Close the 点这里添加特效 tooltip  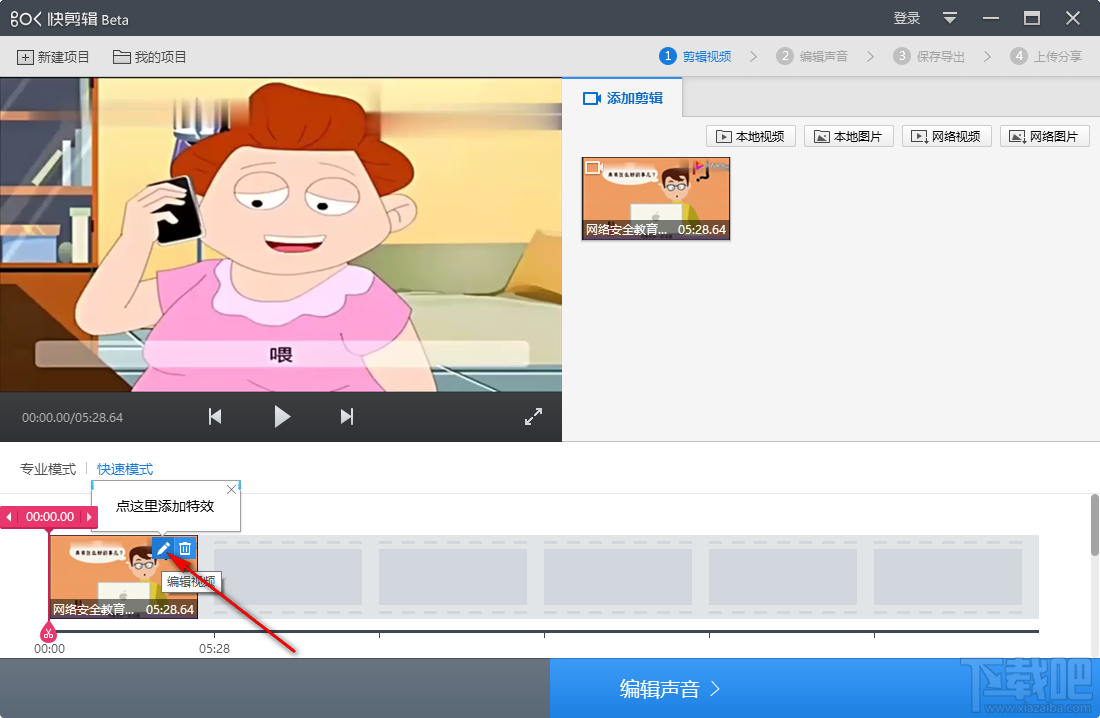(x=232, y=489)
